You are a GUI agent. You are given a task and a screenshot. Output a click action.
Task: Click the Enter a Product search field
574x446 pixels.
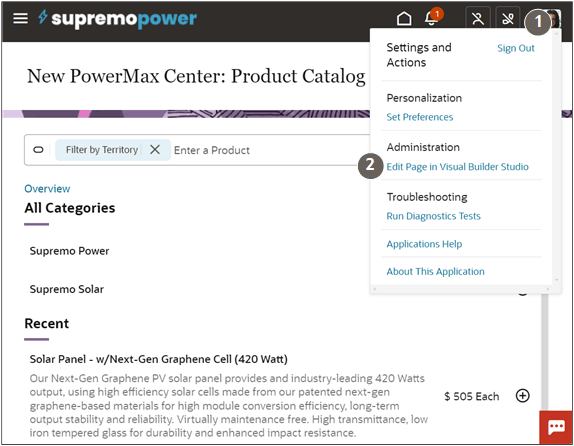point(271,150)
